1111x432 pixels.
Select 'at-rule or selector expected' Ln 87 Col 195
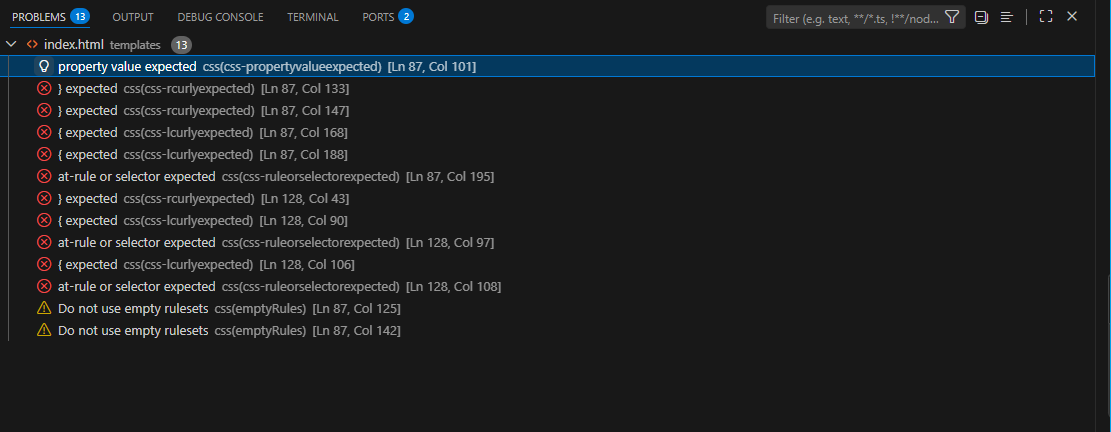(551, 176)
